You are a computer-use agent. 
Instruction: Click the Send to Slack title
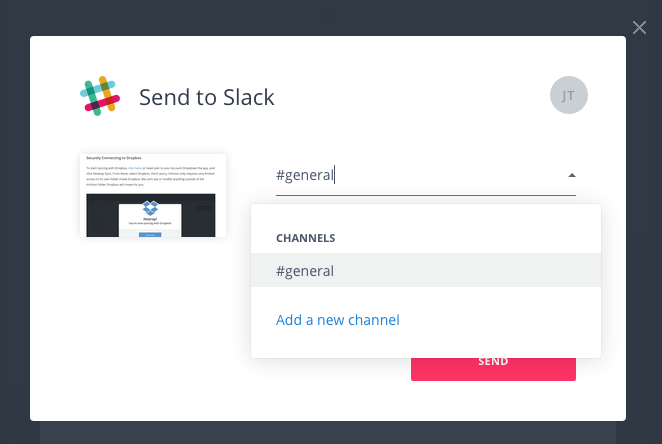(x=206, y=97)
